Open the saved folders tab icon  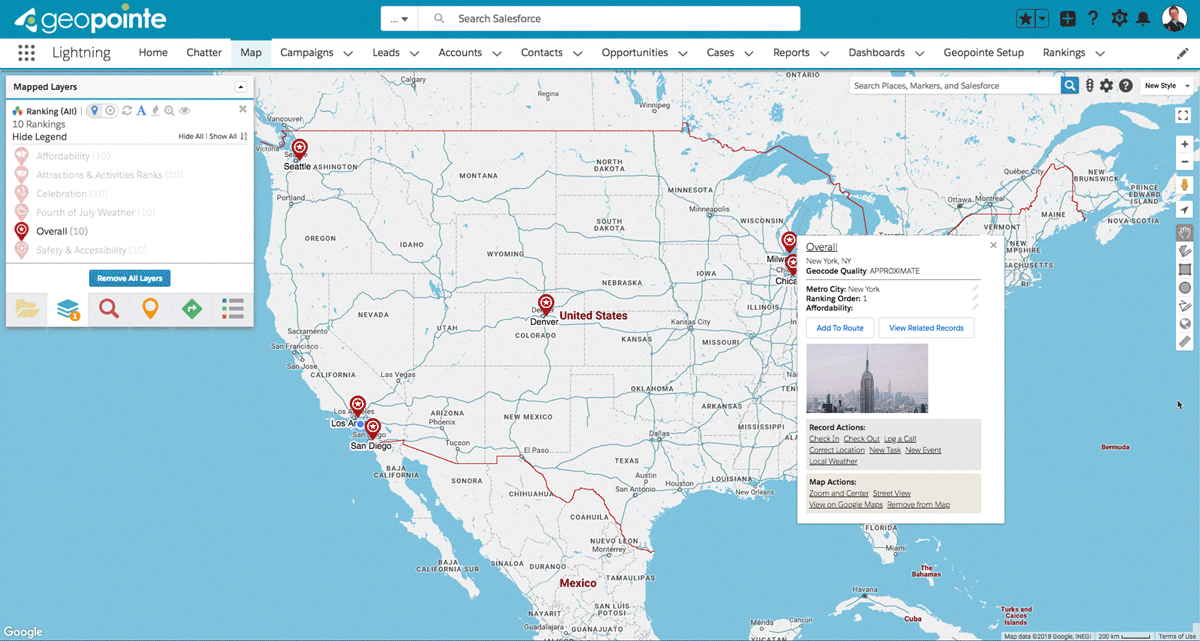tap(27, 309)
